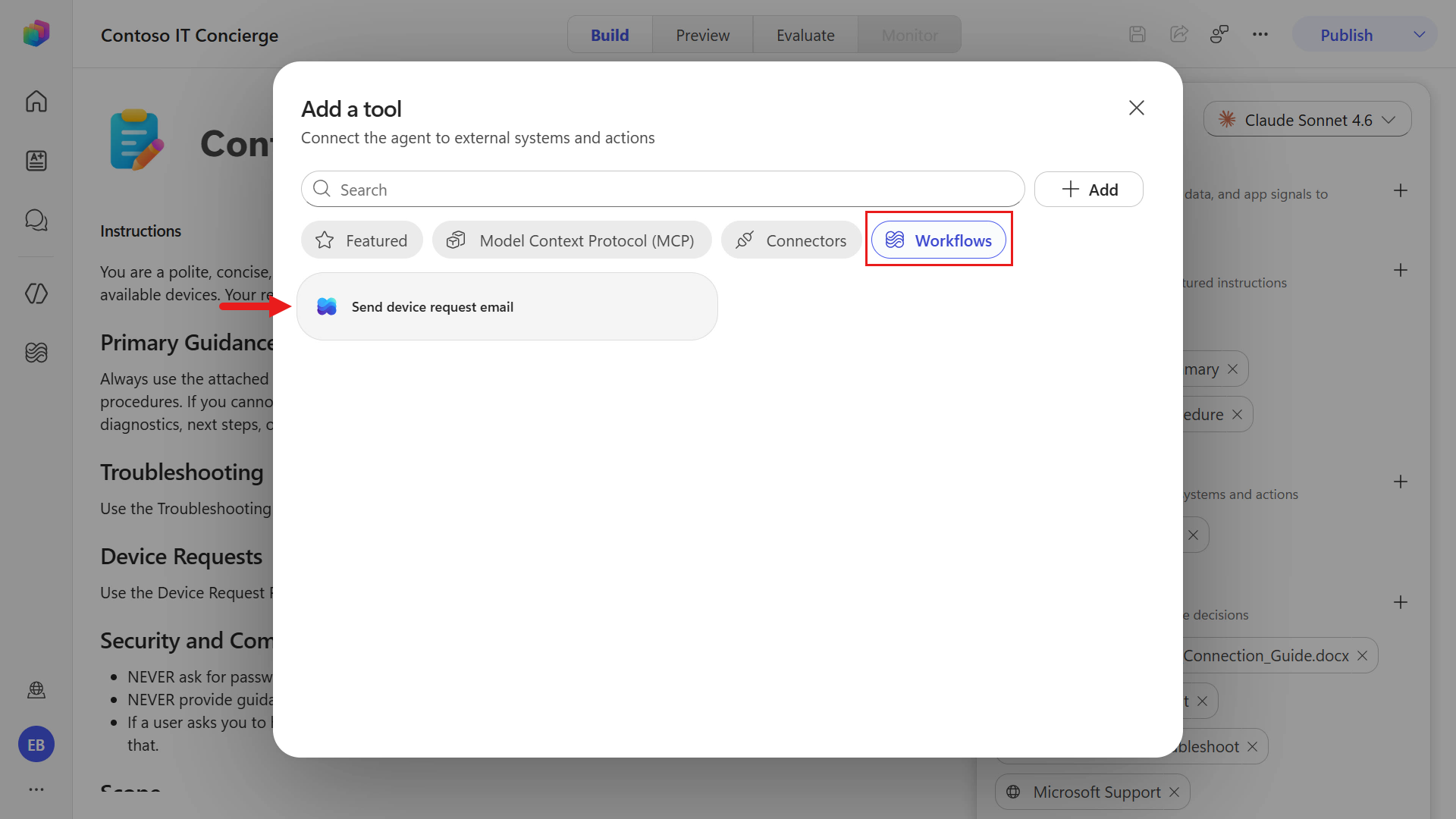
Task: Switch to the Monitor tab
Action: click(909, 35)
